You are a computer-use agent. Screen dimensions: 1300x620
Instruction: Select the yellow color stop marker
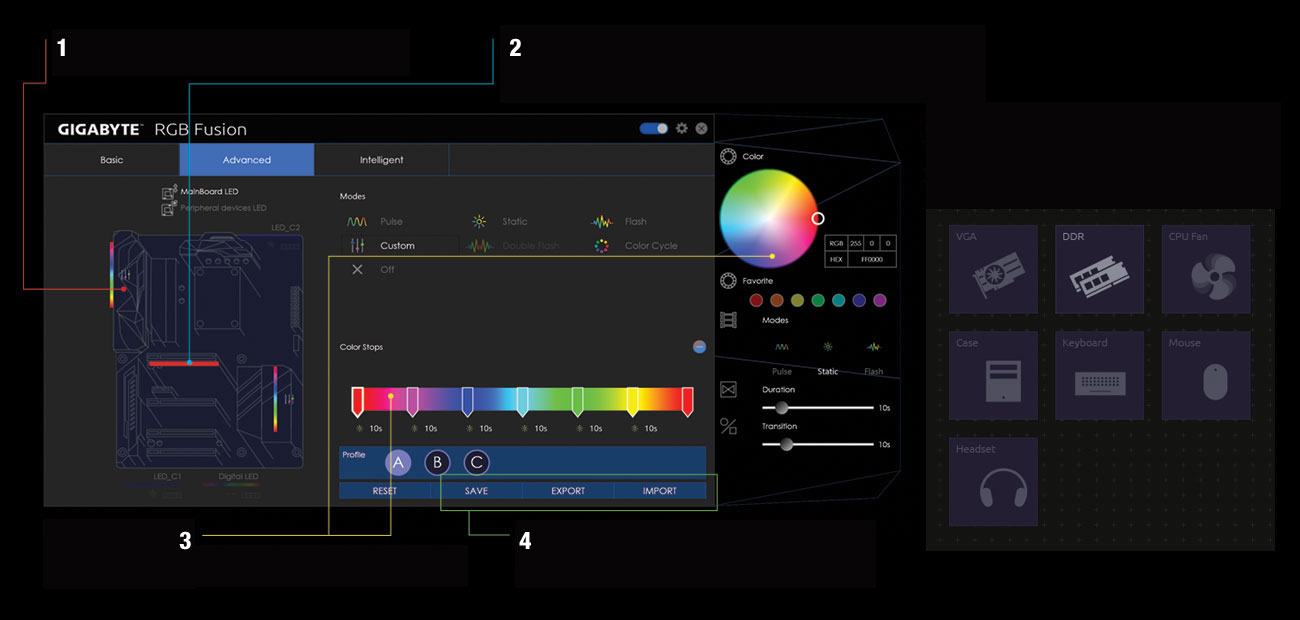632,401
